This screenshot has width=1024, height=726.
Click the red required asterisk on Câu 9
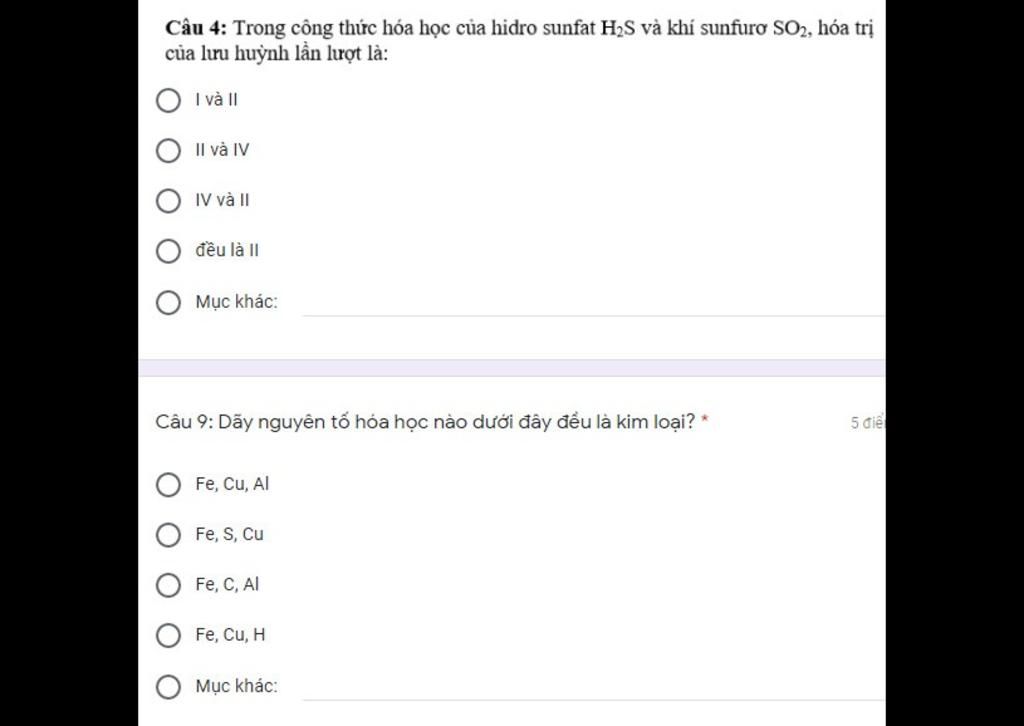[705, 421]
